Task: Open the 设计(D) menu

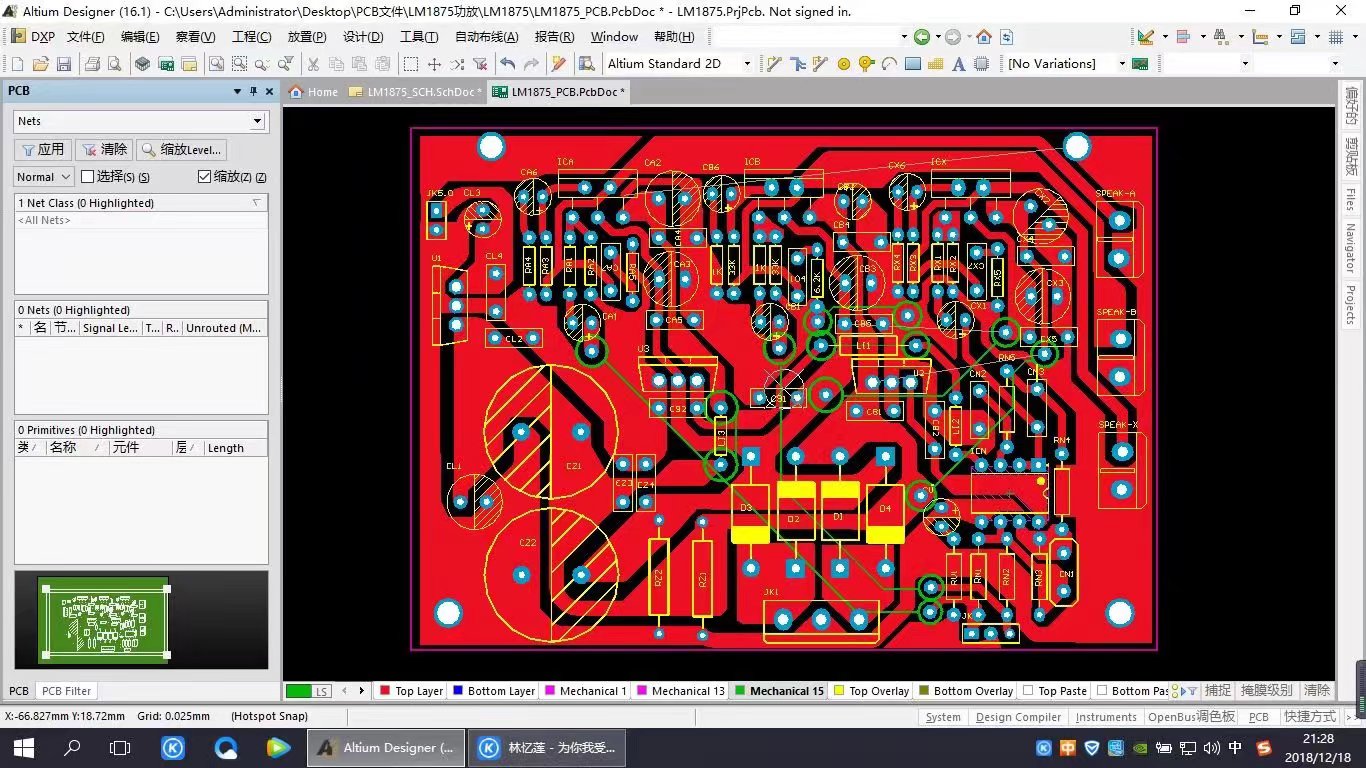Action: click(363, 37)
